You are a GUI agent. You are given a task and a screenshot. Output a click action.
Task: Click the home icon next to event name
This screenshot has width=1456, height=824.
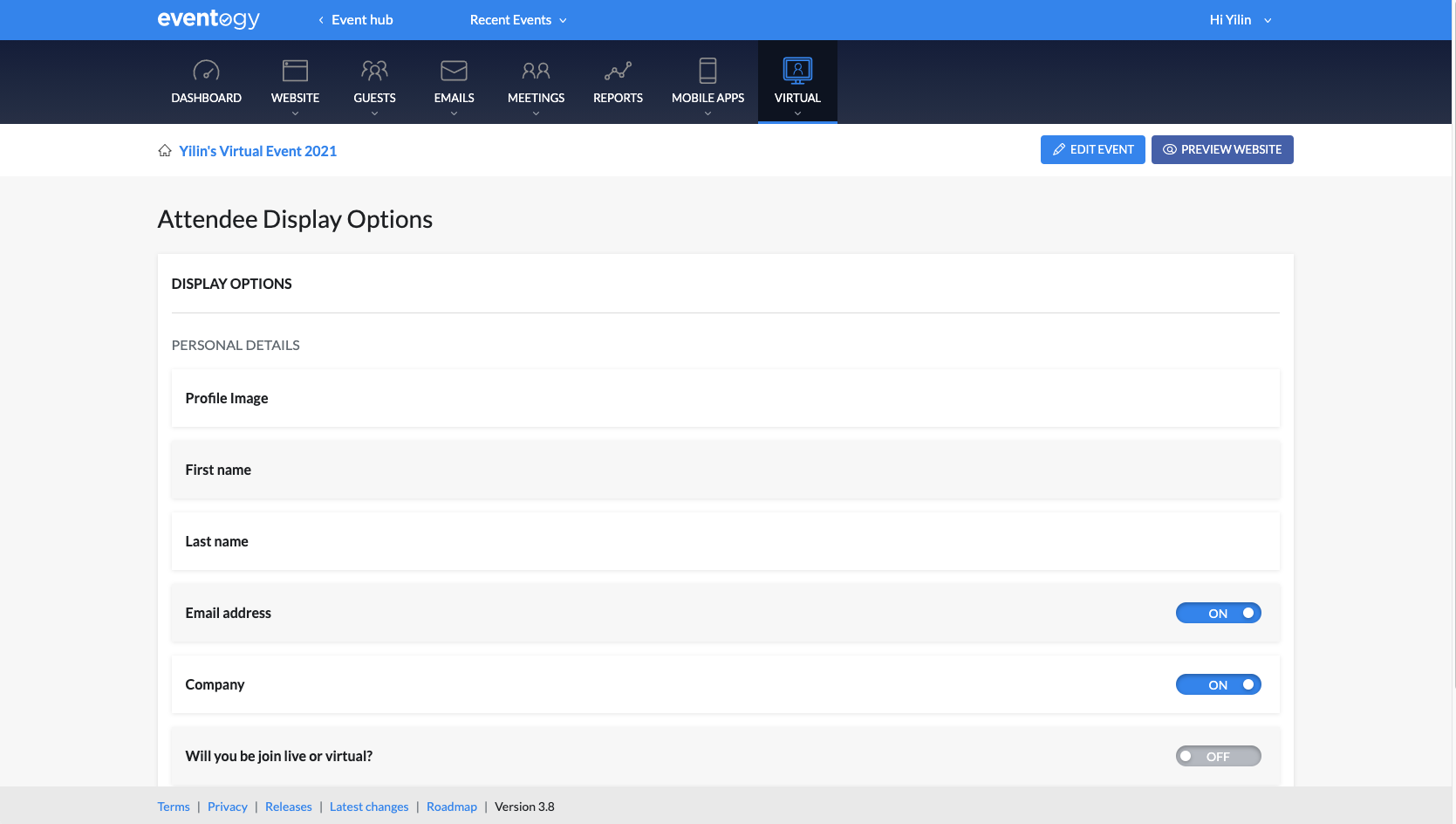tap(165, 150)
